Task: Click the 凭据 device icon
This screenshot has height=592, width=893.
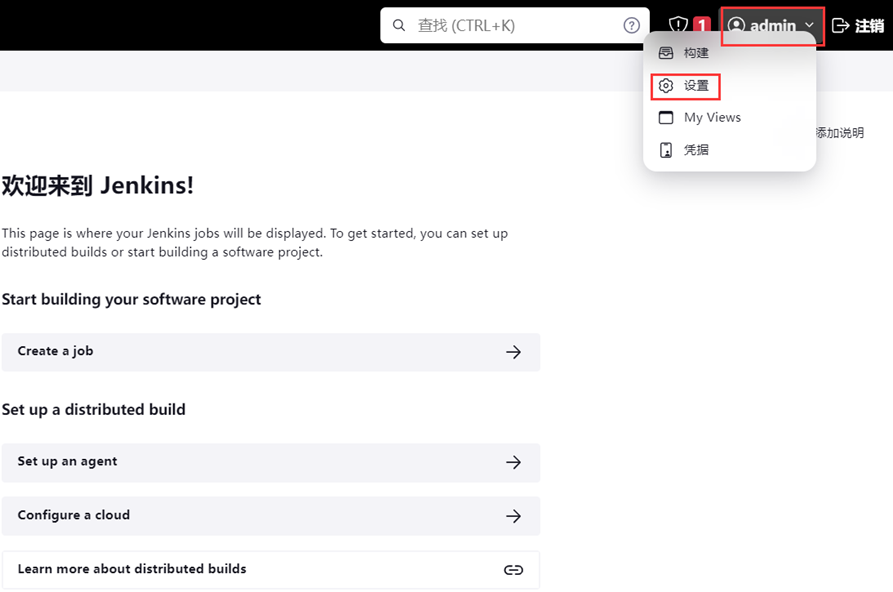Action: tap(666, 150)
